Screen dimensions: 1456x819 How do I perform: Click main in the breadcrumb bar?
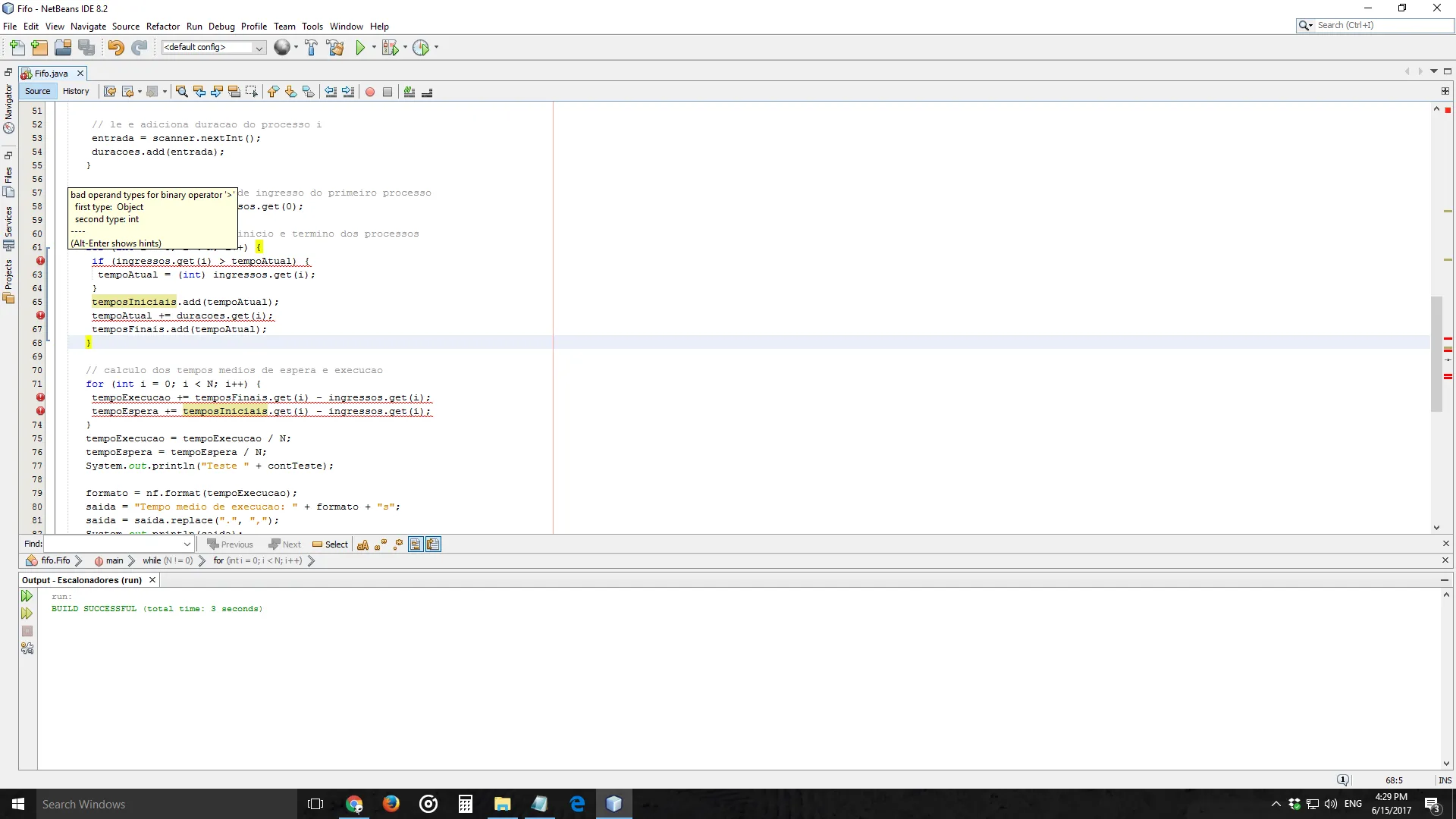click(114, 561)
